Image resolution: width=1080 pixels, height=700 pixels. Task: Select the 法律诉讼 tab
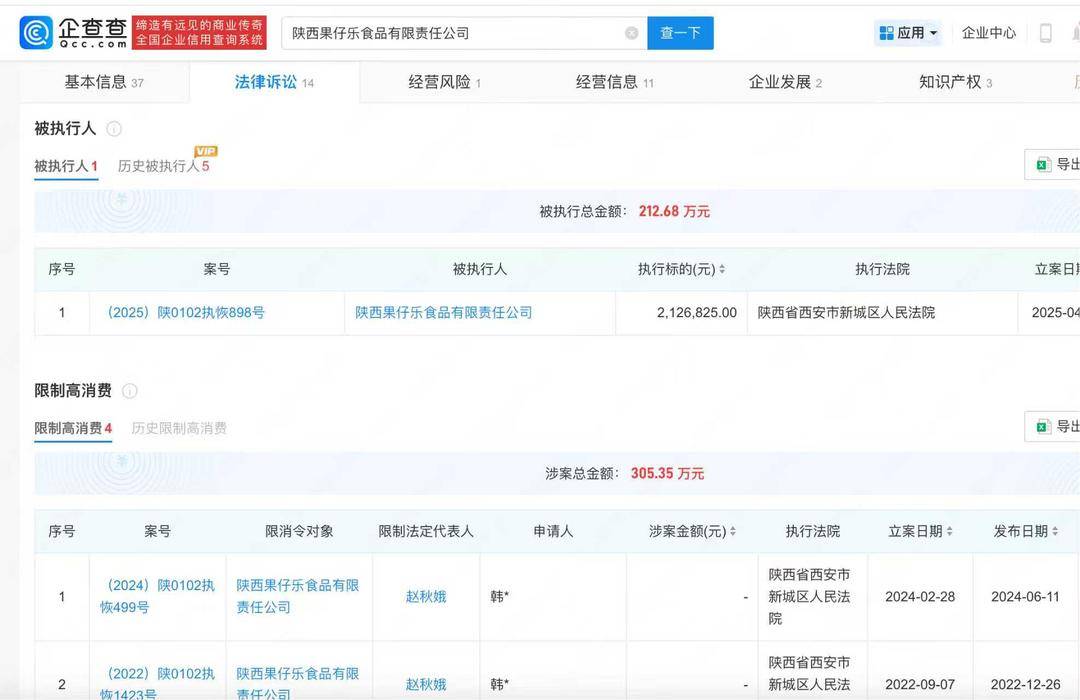point(274,82)
